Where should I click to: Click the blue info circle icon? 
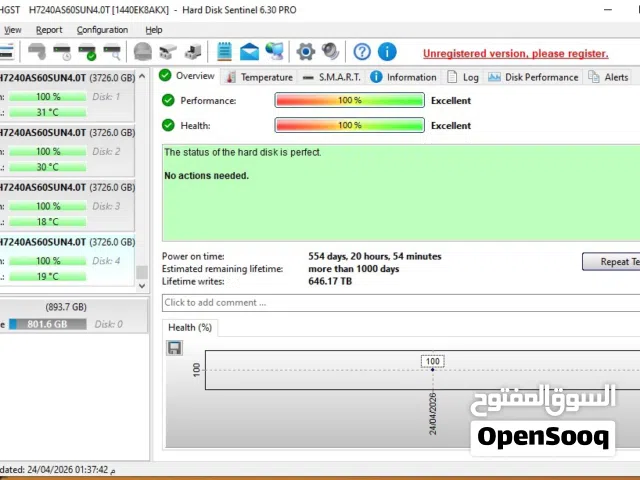point(387,52)
